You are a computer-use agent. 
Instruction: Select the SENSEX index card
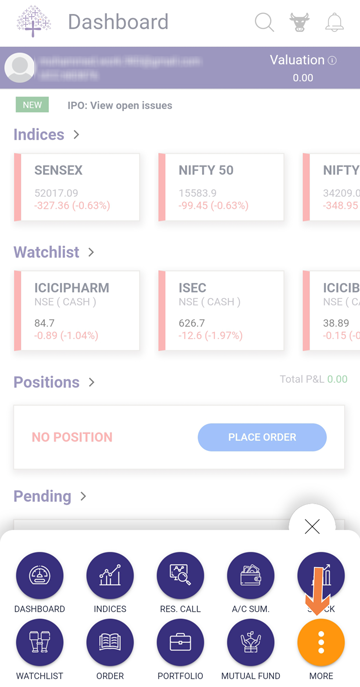[77, 187]
